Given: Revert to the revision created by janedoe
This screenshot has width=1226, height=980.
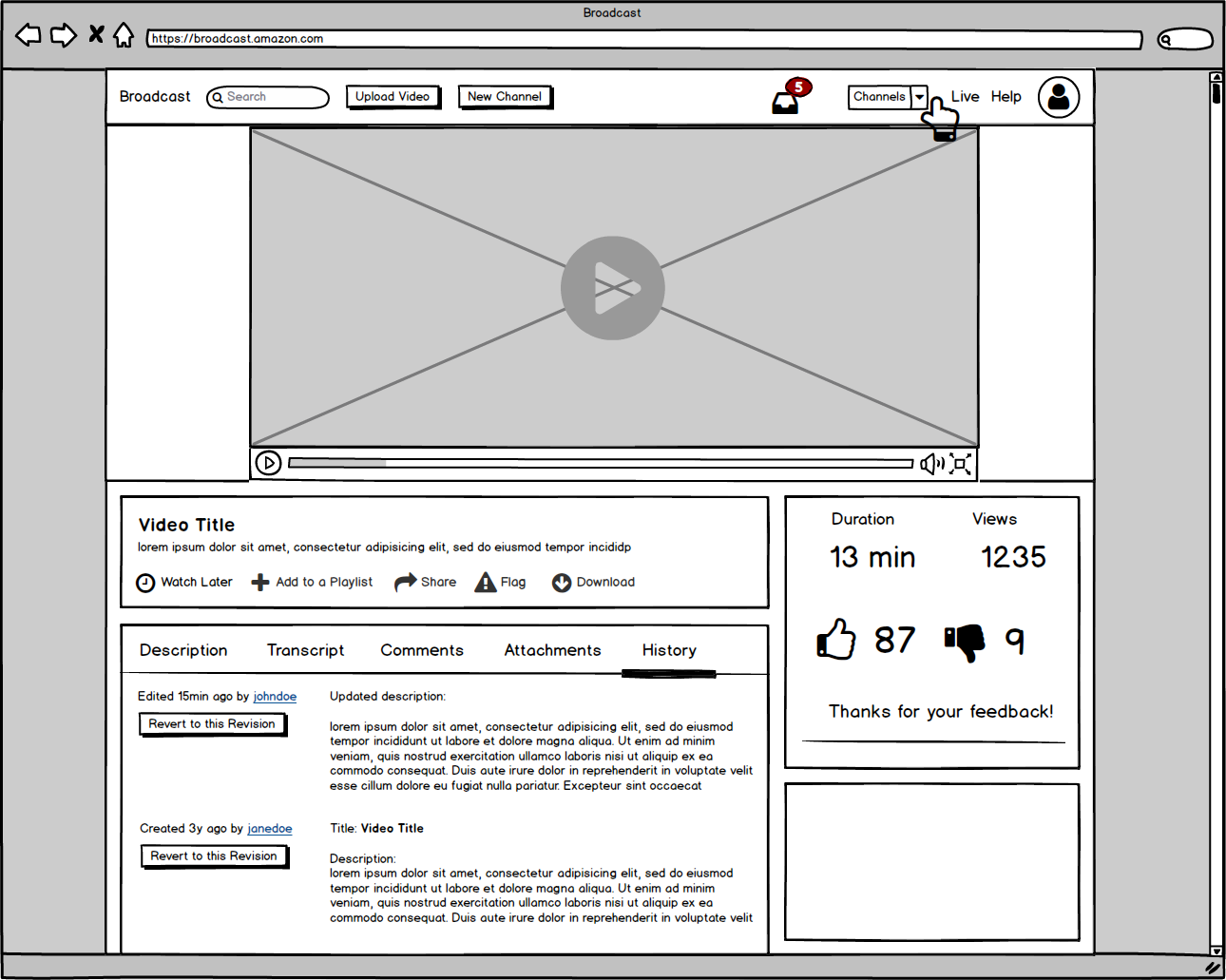Looking at the screenshot, I should (x=214, y=856).
